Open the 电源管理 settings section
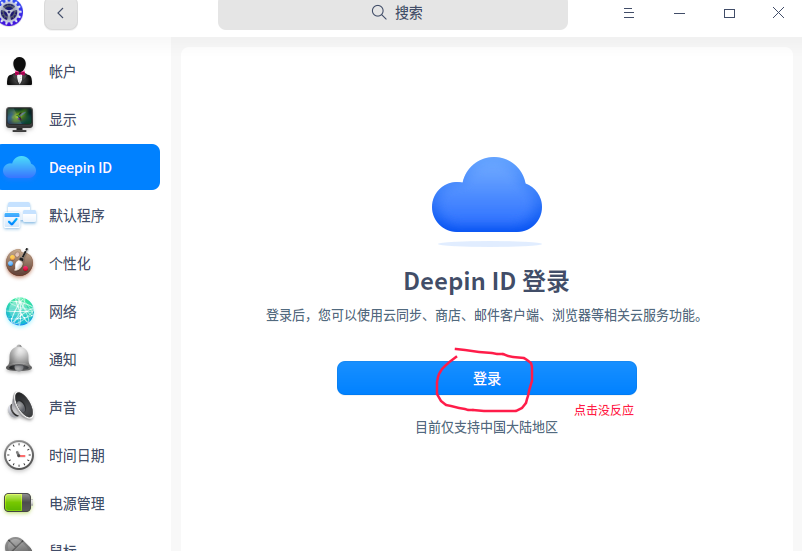Screen dimensions: 802x551 click(x=77, y=504)
